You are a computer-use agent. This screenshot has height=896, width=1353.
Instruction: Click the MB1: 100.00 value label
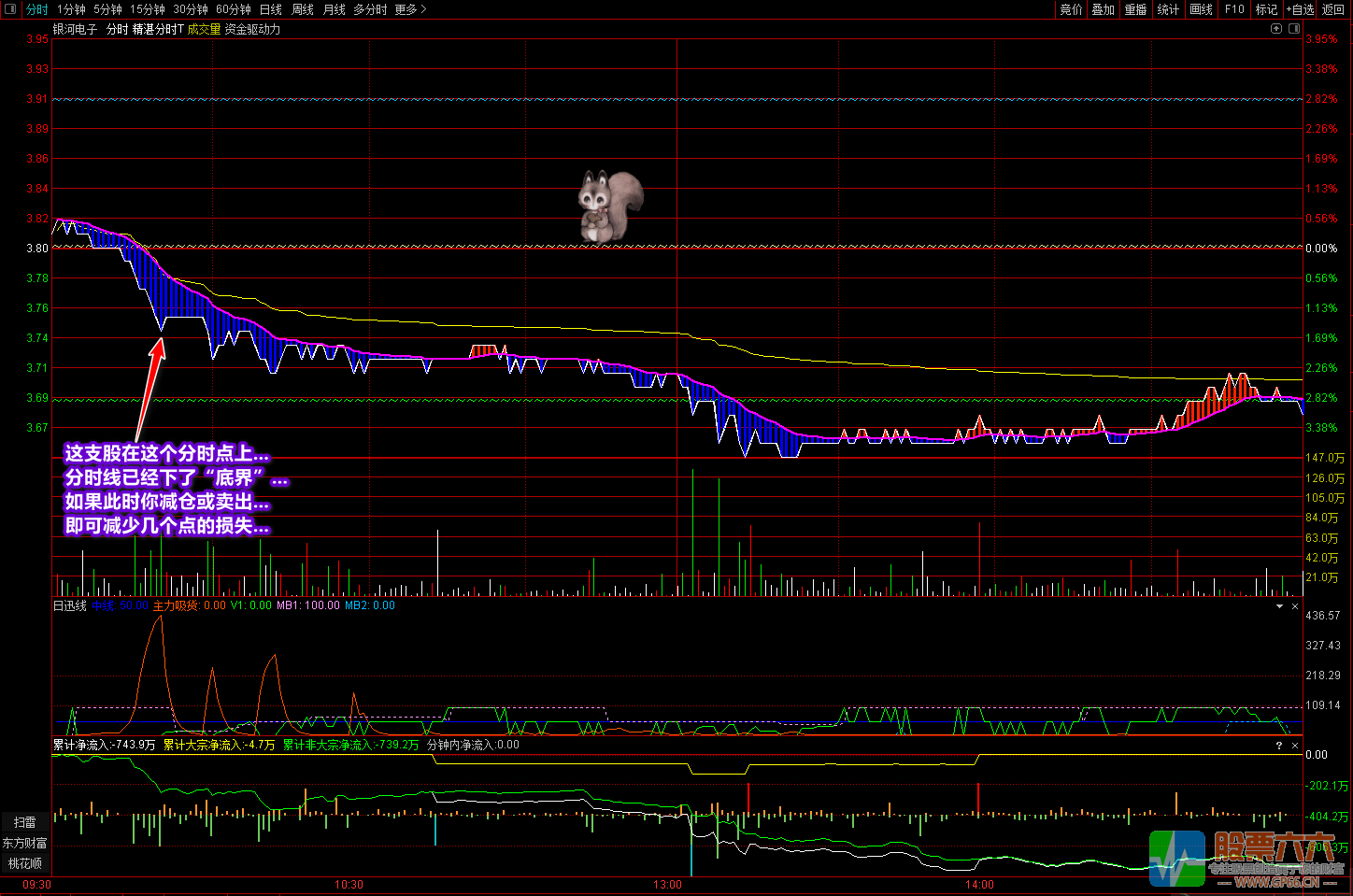(308, 605)
